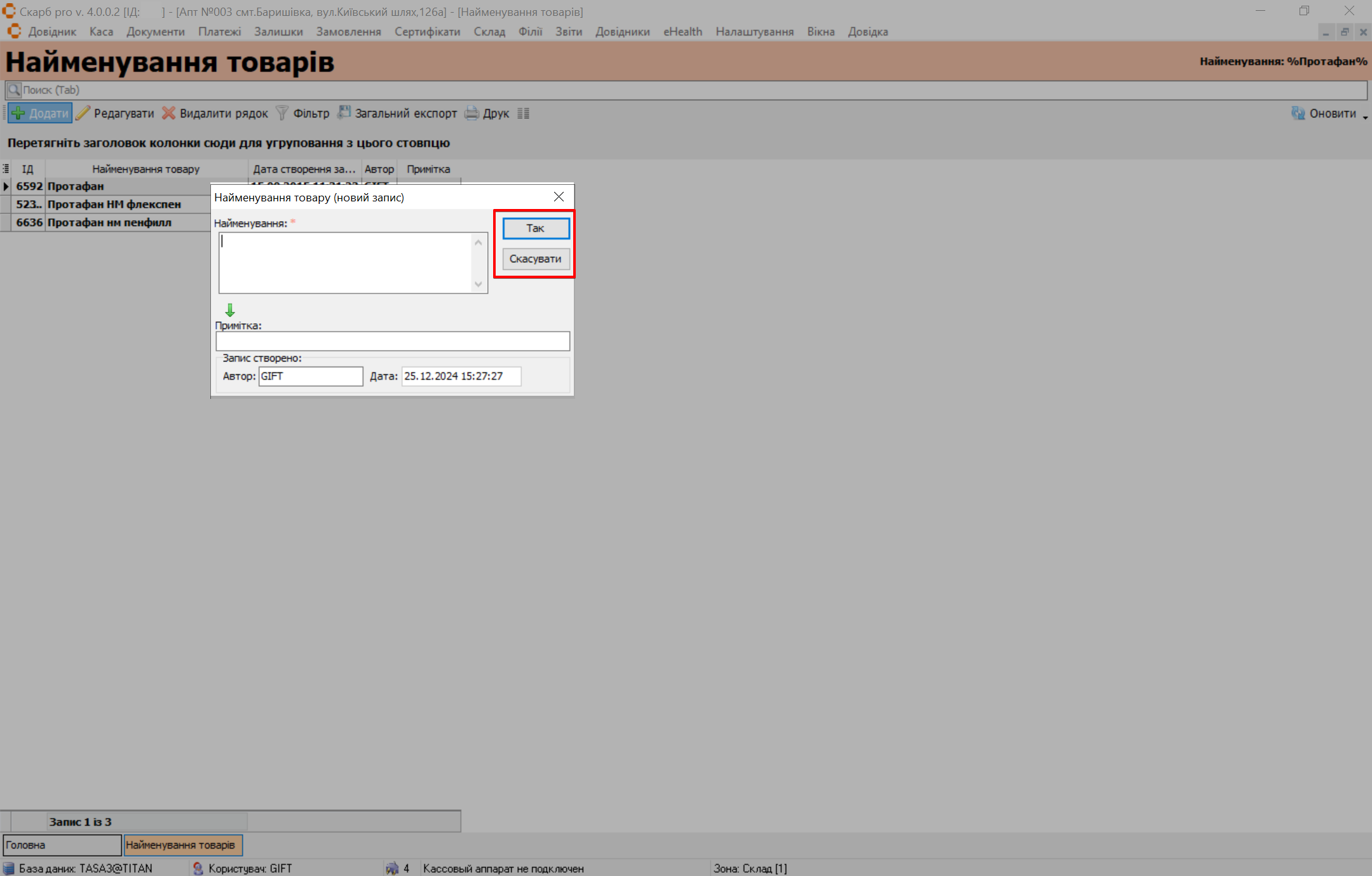This screenshot has height=876, width=1372.
Task: Click the Оновити refresh icon
Action: [x=1298, y=114]
